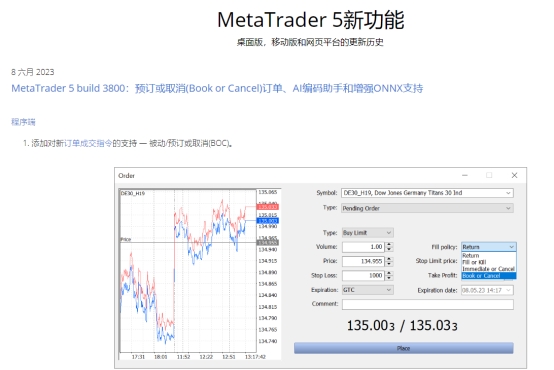
Task: Click the blue bid price label on chart
Action: [x=268, y=221]
